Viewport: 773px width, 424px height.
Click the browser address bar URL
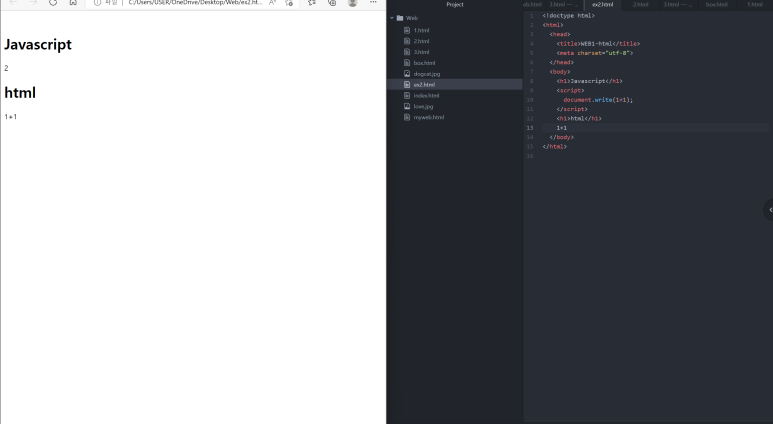coord(195,3)
